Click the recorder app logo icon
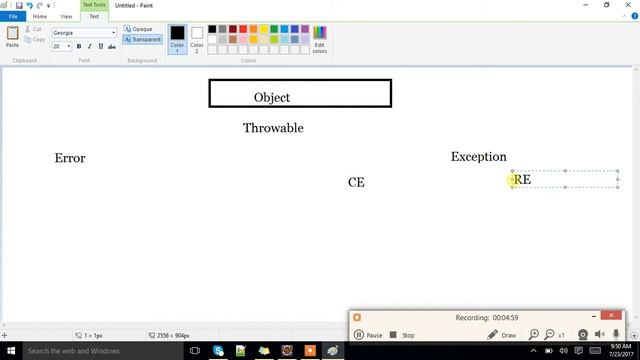This screenshot has height=360, width=640. (x=357, y=317)
